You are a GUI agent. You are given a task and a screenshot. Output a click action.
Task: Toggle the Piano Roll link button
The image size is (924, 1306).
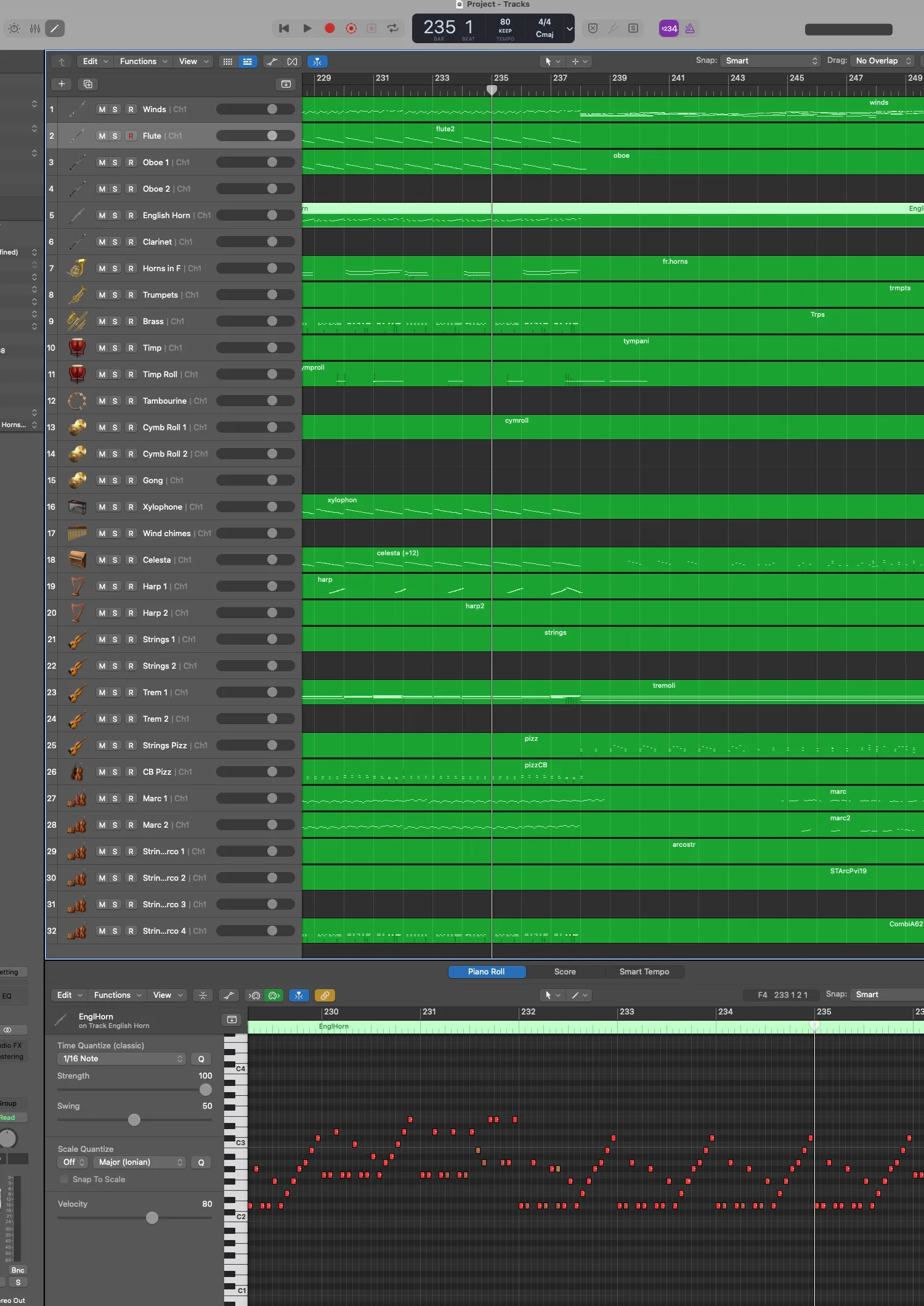click(x=325, y=995)
